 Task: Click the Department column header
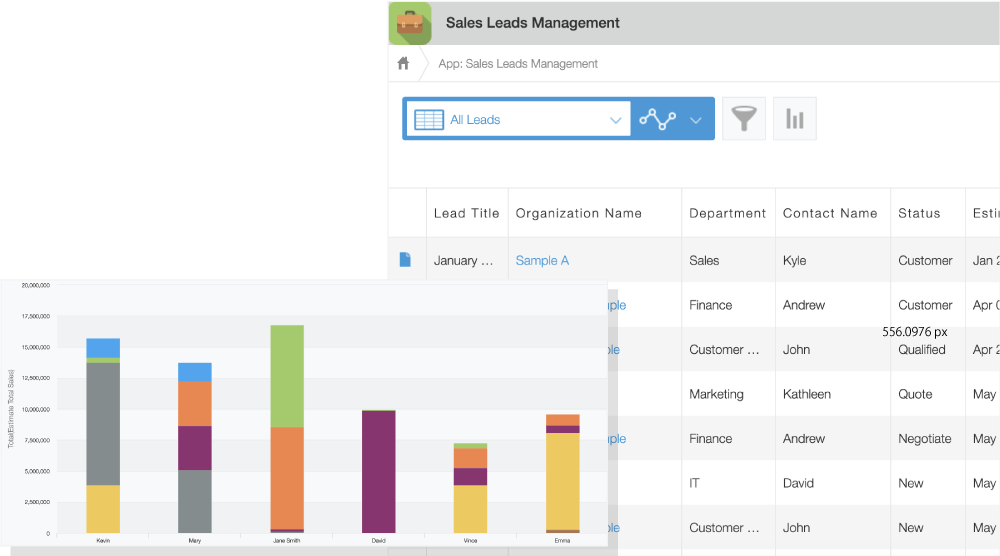click(727, 213)
